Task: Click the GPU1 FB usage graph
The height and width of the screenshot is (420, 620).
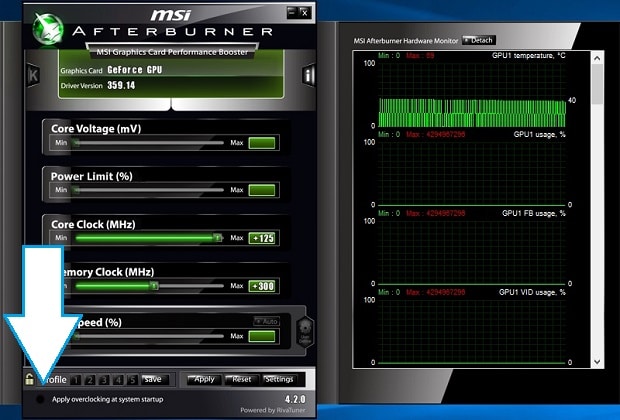Action: [472, 253]
